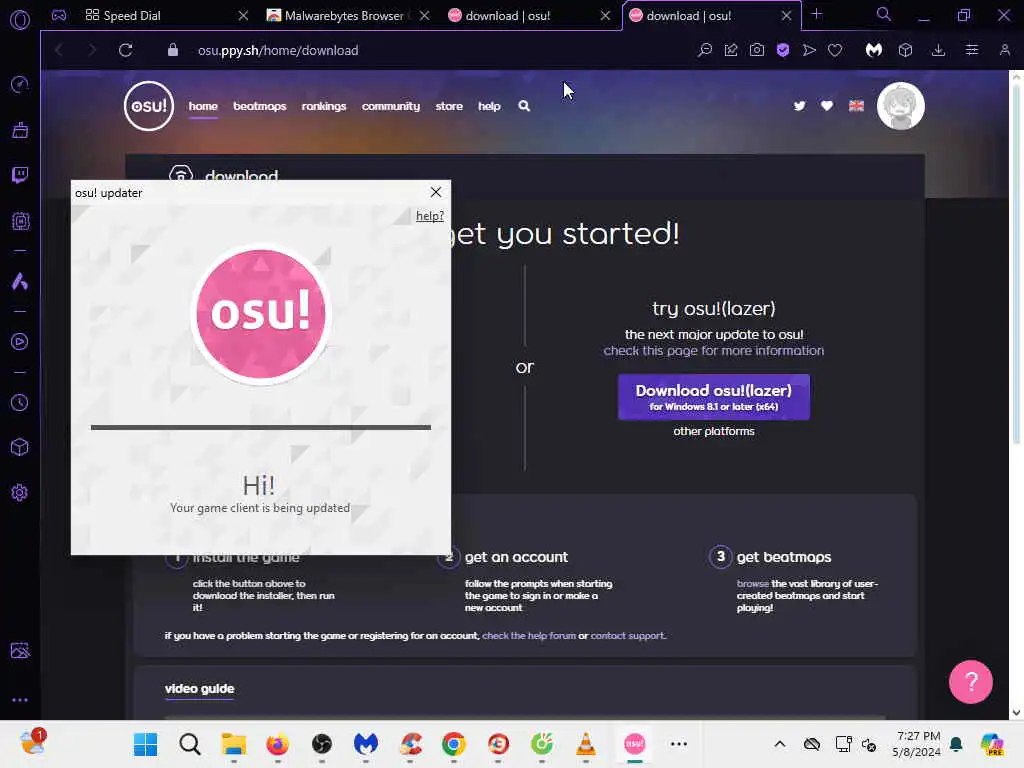Open the picture icon in sidebar

click(20, 650)
